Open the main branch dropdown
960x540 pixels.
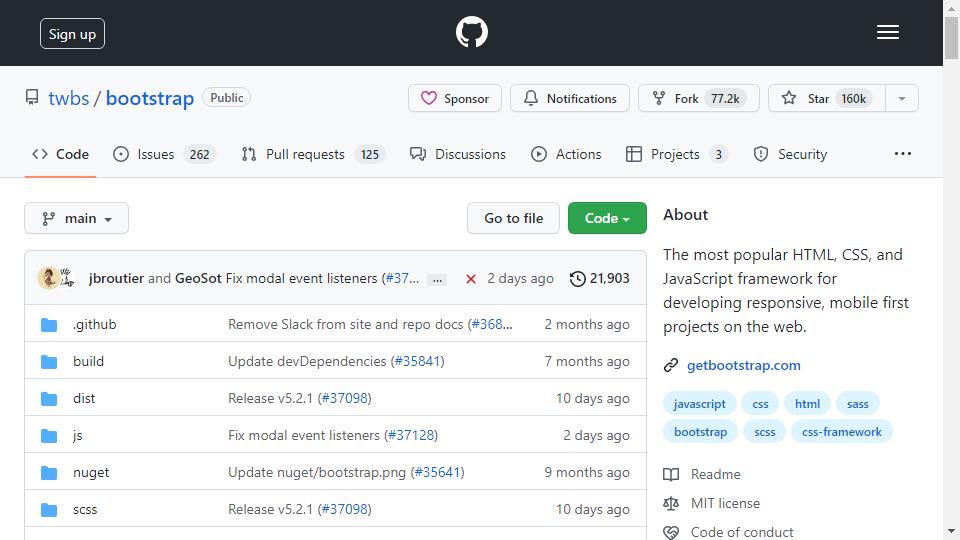(77, 219)
